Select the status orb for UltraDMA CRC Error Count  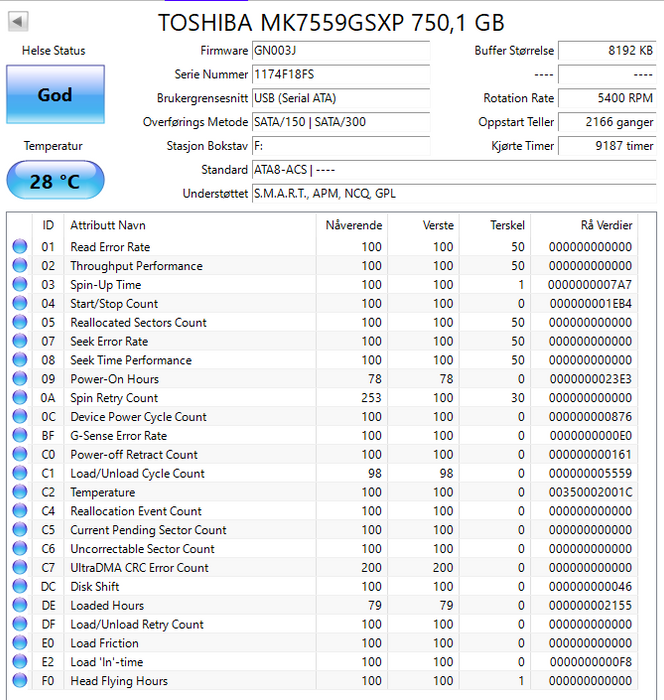tap(20, 568)
